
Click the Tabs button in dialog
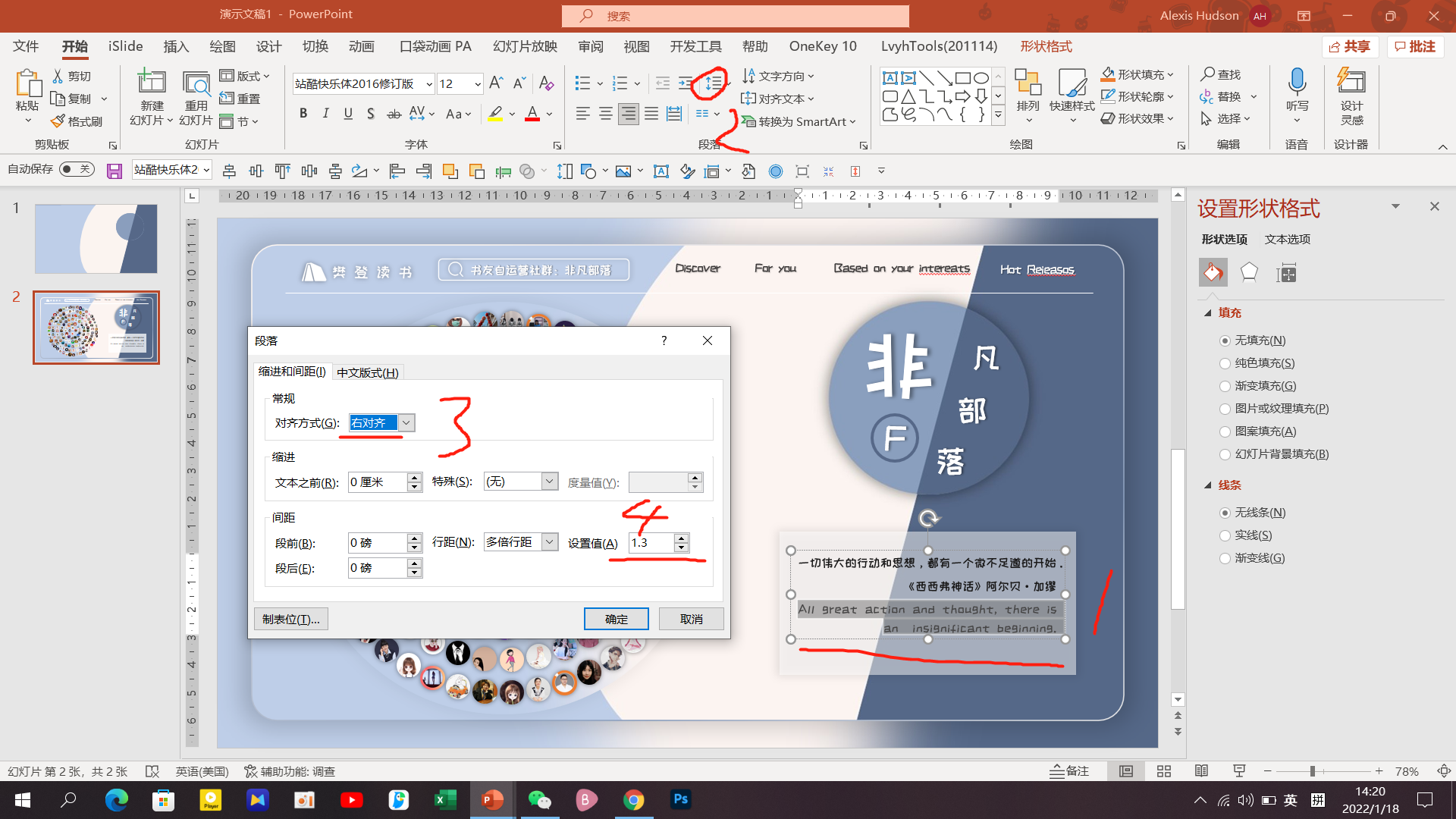(291, 619)
